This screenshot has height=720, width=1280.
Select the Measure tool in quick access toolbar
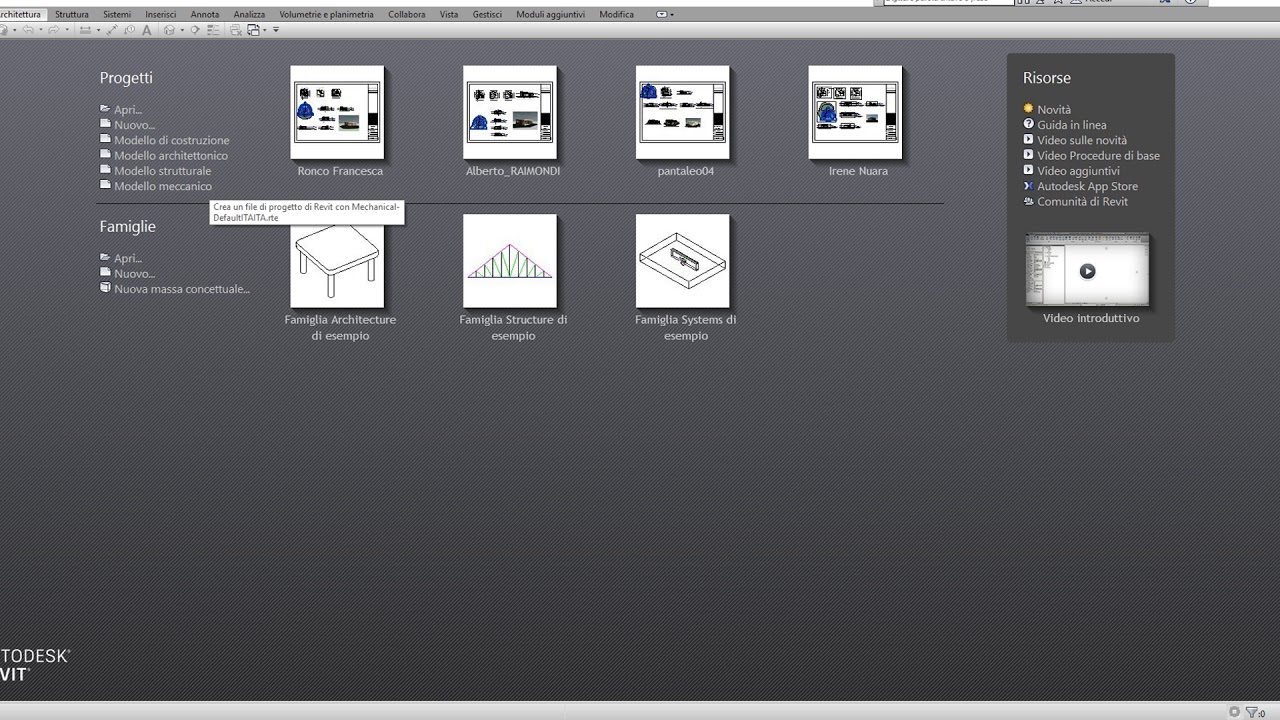[x=85, y=30]
